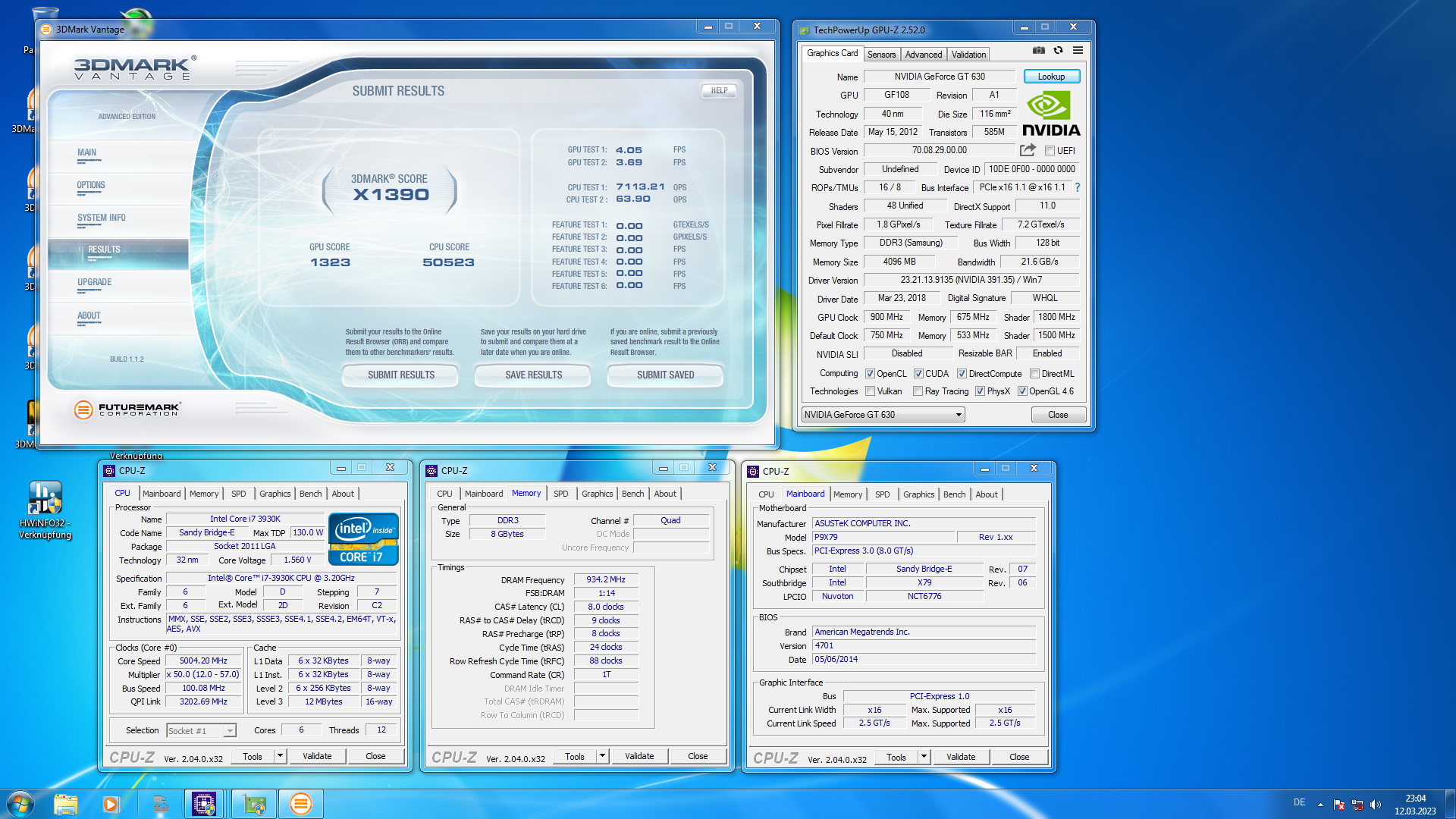Open the Validation tab in GPU-Z

click(968, 55)
